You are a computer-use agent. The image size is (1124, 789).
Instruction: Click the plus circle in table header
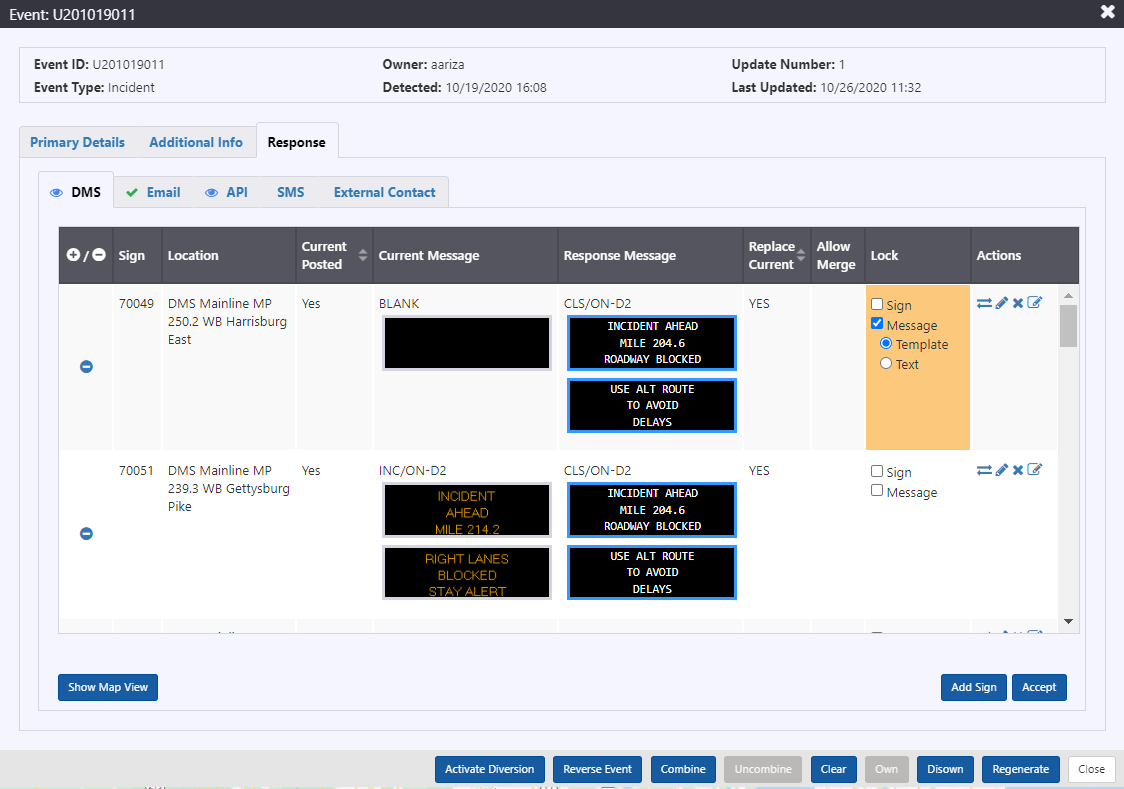pyautogui.click(x=73, y=254)
